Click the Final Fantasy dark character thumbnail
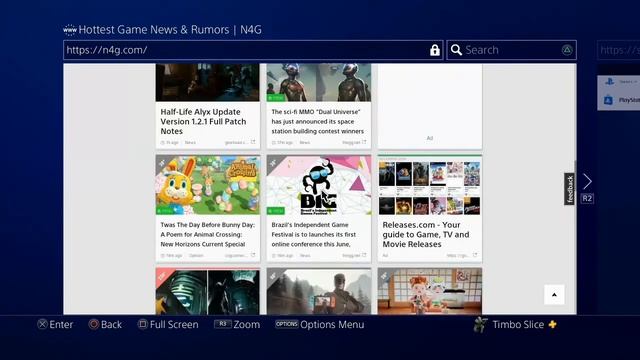Screen dimensions: 640x360 tap(208, 291)
